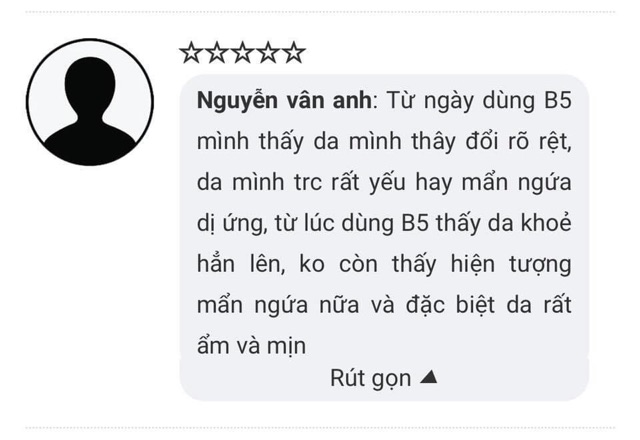The image size is (640, 440).
Task: Choose the third rating star
Action: tap(242, 53)
